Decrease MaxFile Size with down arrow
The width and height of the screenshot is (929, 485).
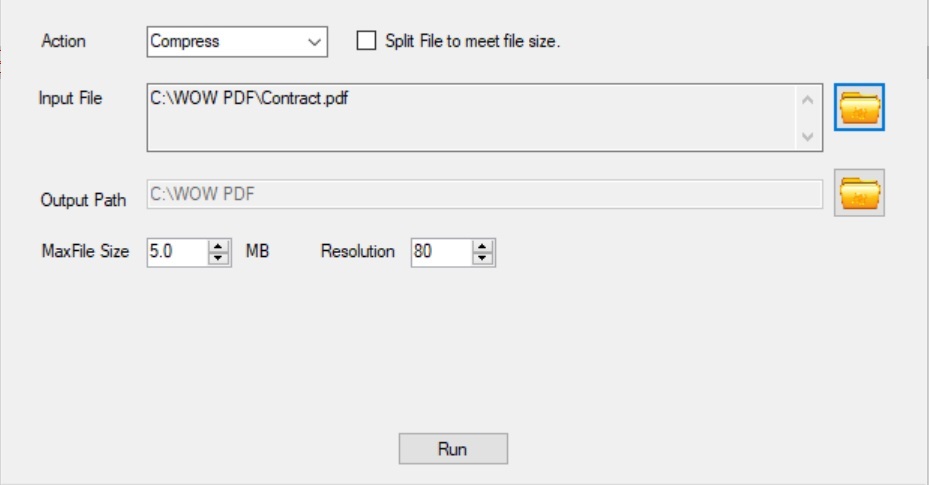(219, 258)
